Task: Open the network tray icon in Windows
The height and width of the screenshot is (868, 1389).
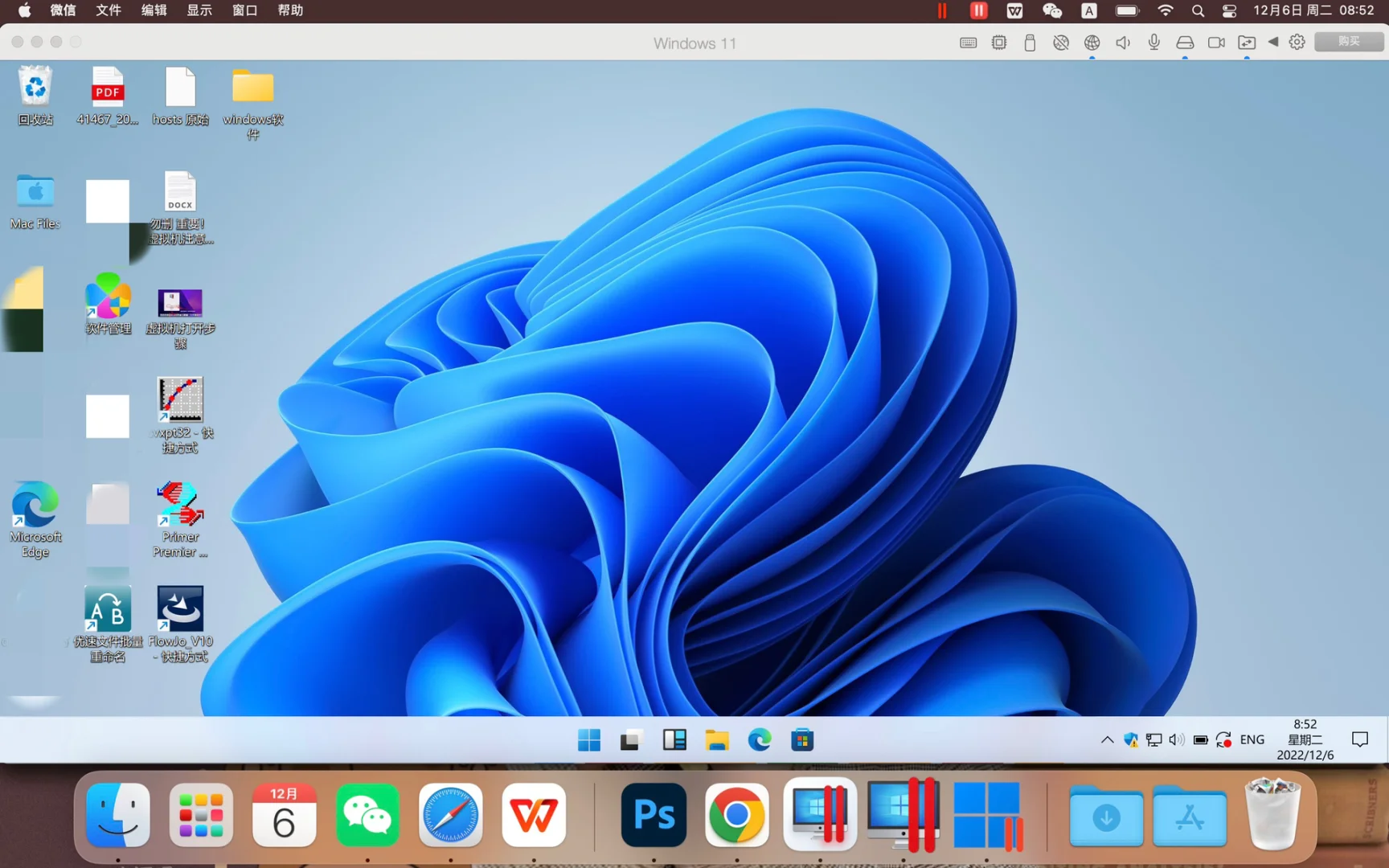Action: click(x=1154, y=740)
